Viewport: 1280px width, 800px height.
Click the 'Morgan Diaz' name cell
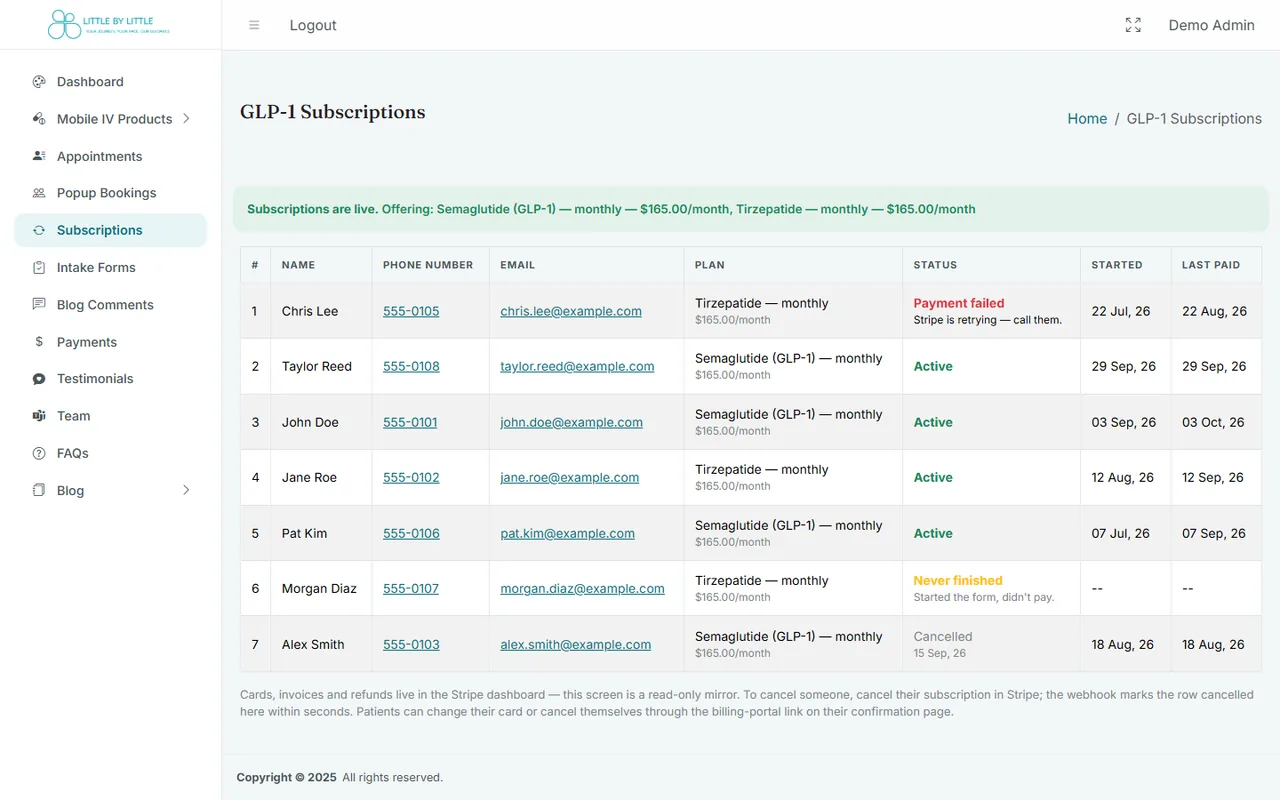[319, 588]
